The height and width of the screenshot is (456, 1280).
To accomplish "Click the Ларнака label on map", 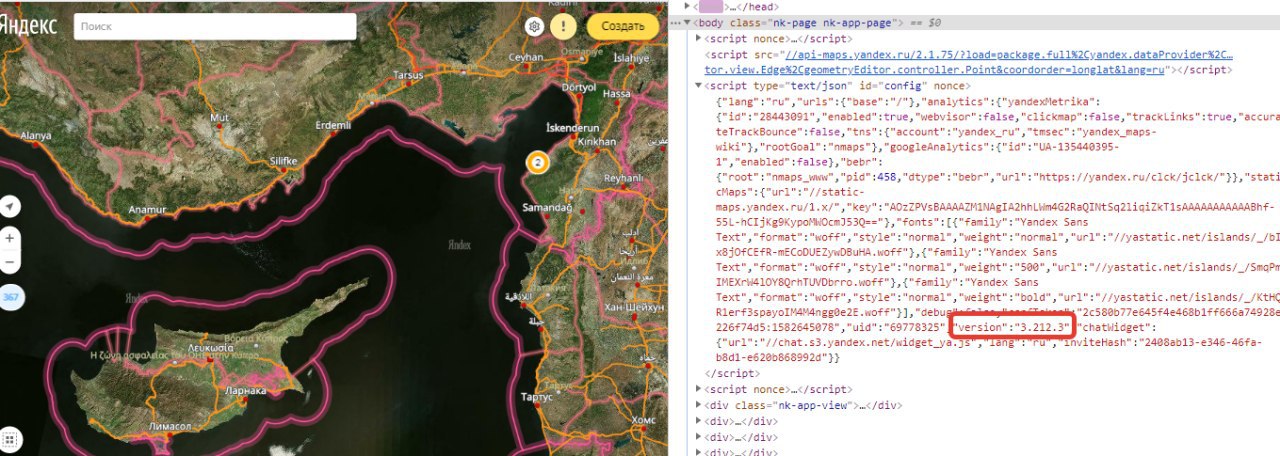I will click(246, 390).
